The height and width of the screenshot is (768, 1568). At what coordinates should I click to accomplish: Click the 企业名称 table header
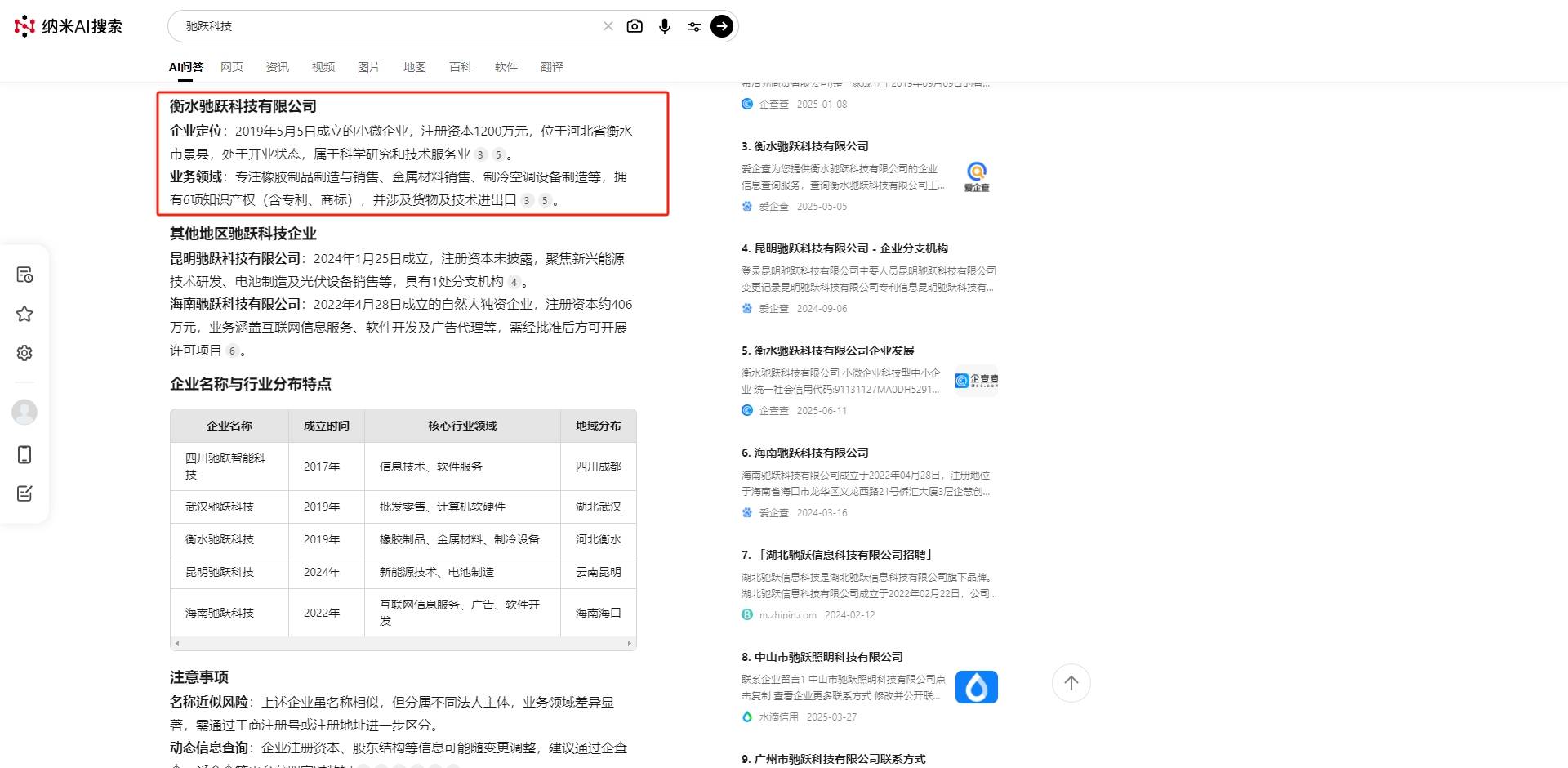click(229, 426)
